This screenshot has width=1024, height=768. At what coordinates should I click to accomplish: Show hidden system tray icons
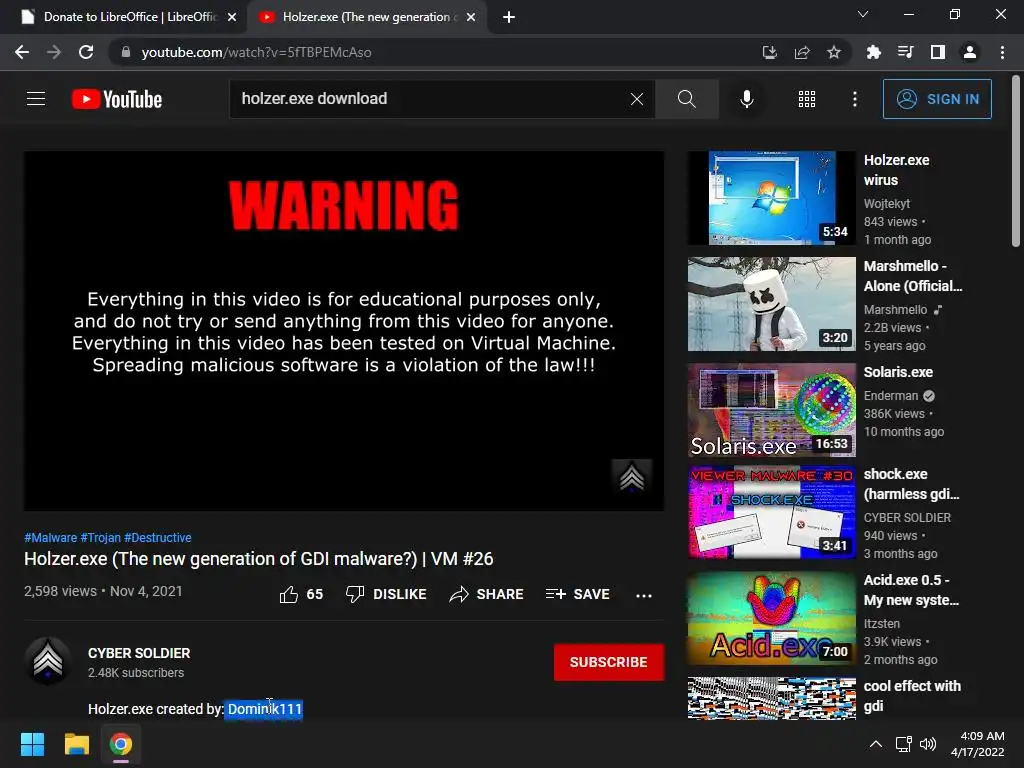[x=876, y=744]
